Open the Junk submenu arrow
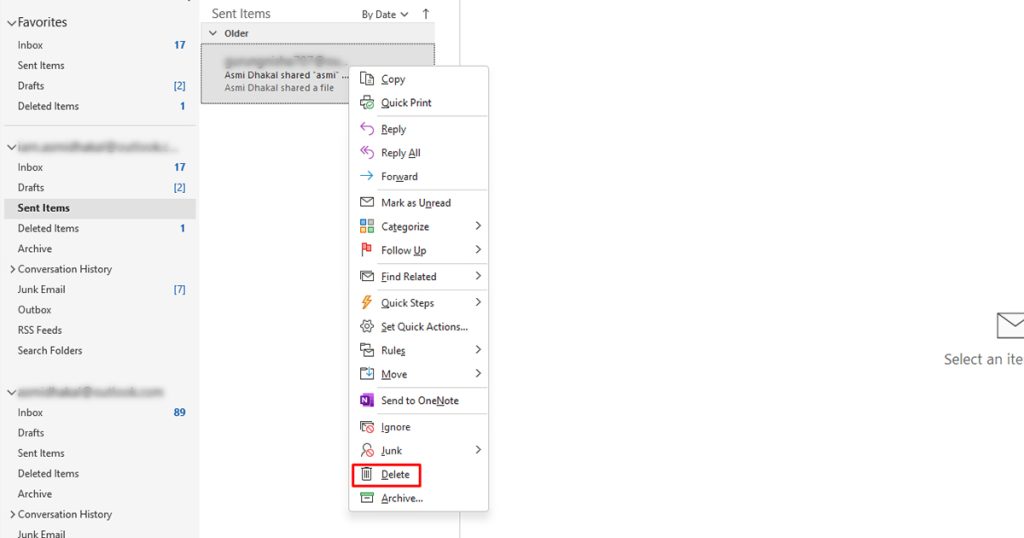This screenshot has height=538, width=1024. [478, 450]
